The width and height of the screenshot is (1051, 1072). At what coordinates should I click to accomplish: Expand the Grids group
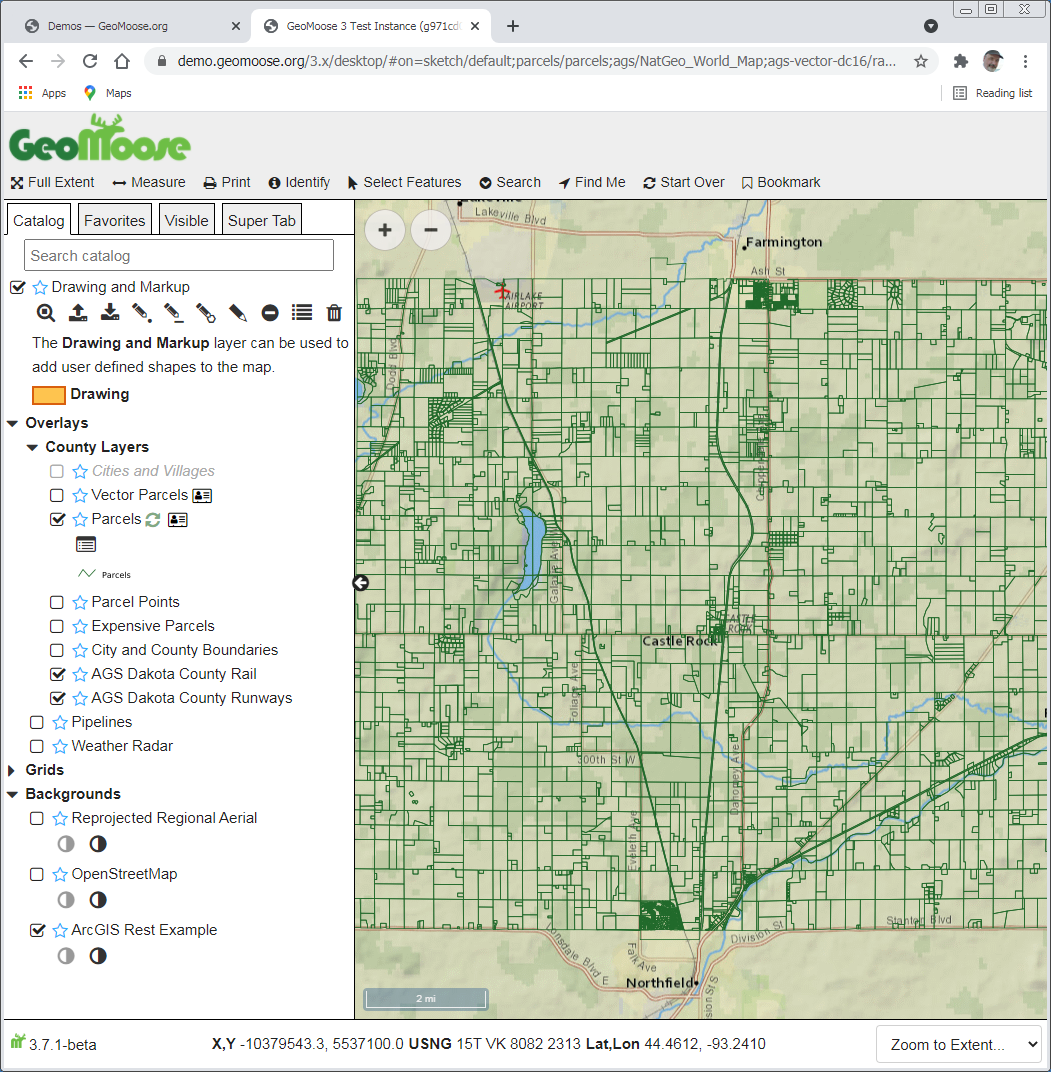click(12, 770)
